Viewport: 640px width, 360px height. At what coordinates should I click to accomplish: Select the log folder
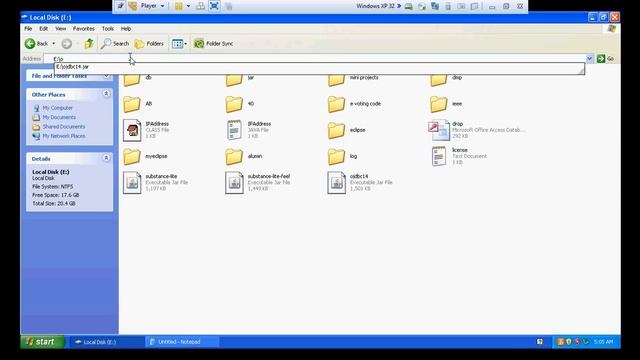342,156
